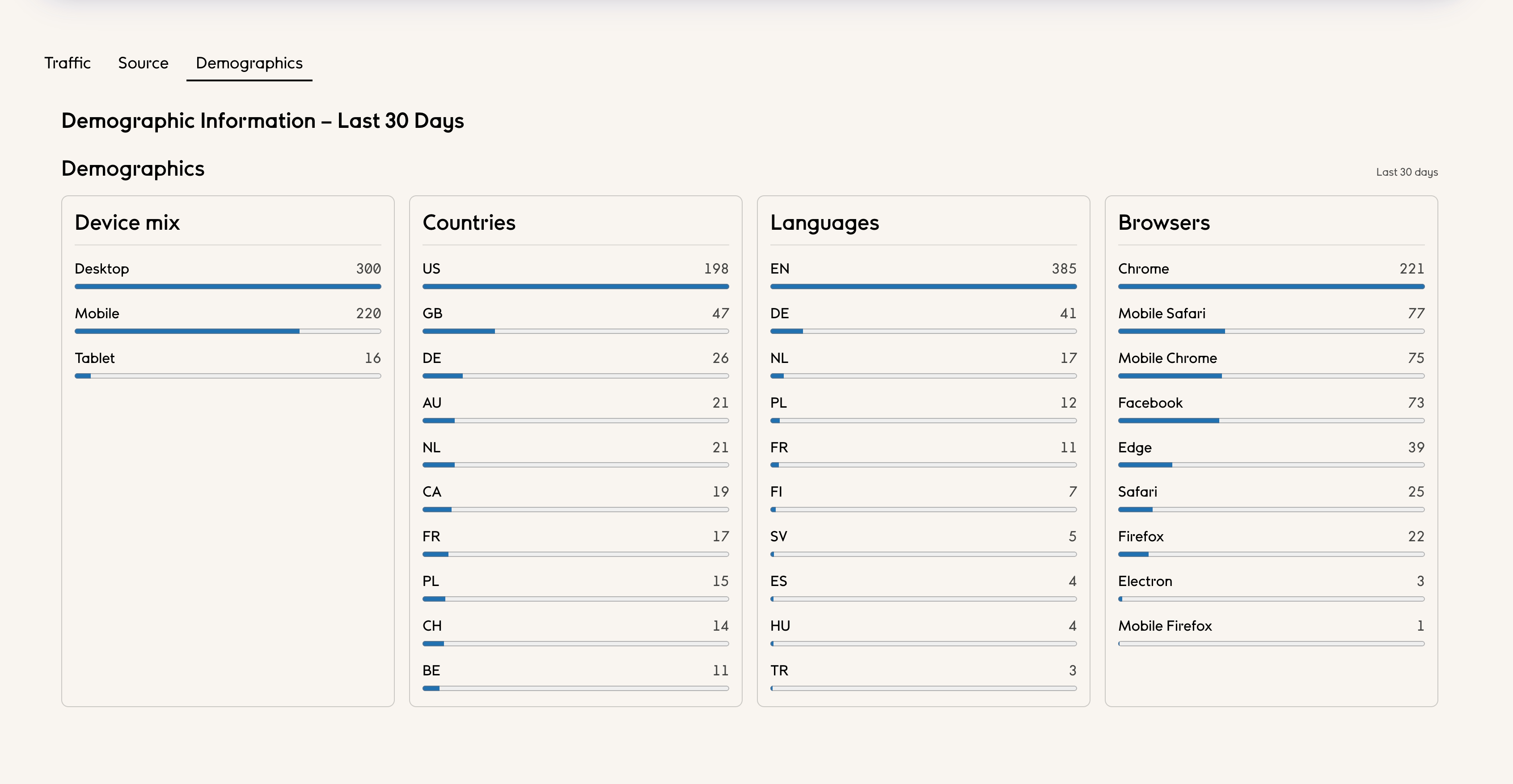Viewport: 1513px width, 784px height.
Task: Click the 'Languages' card title
Action: click(824, 223)
